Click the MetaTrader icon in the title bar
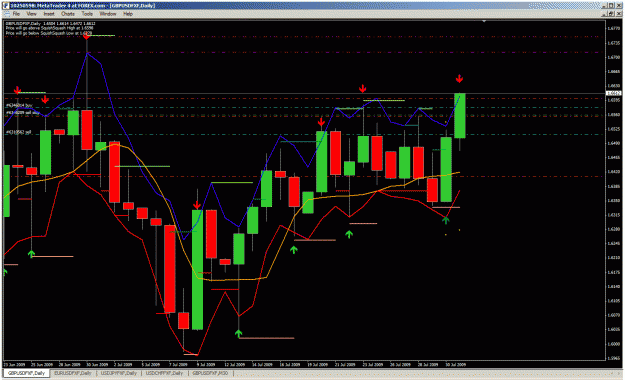The height and width of the screenshot is (380, 625). point(6,6)
